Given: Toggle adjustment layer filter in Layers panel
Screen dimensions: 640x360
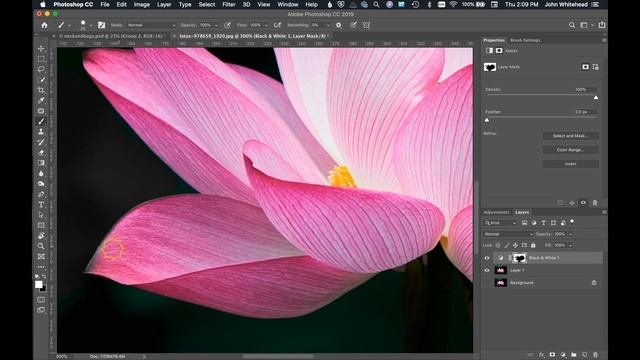Looking at the screenshot, I should tap(534, 223).
